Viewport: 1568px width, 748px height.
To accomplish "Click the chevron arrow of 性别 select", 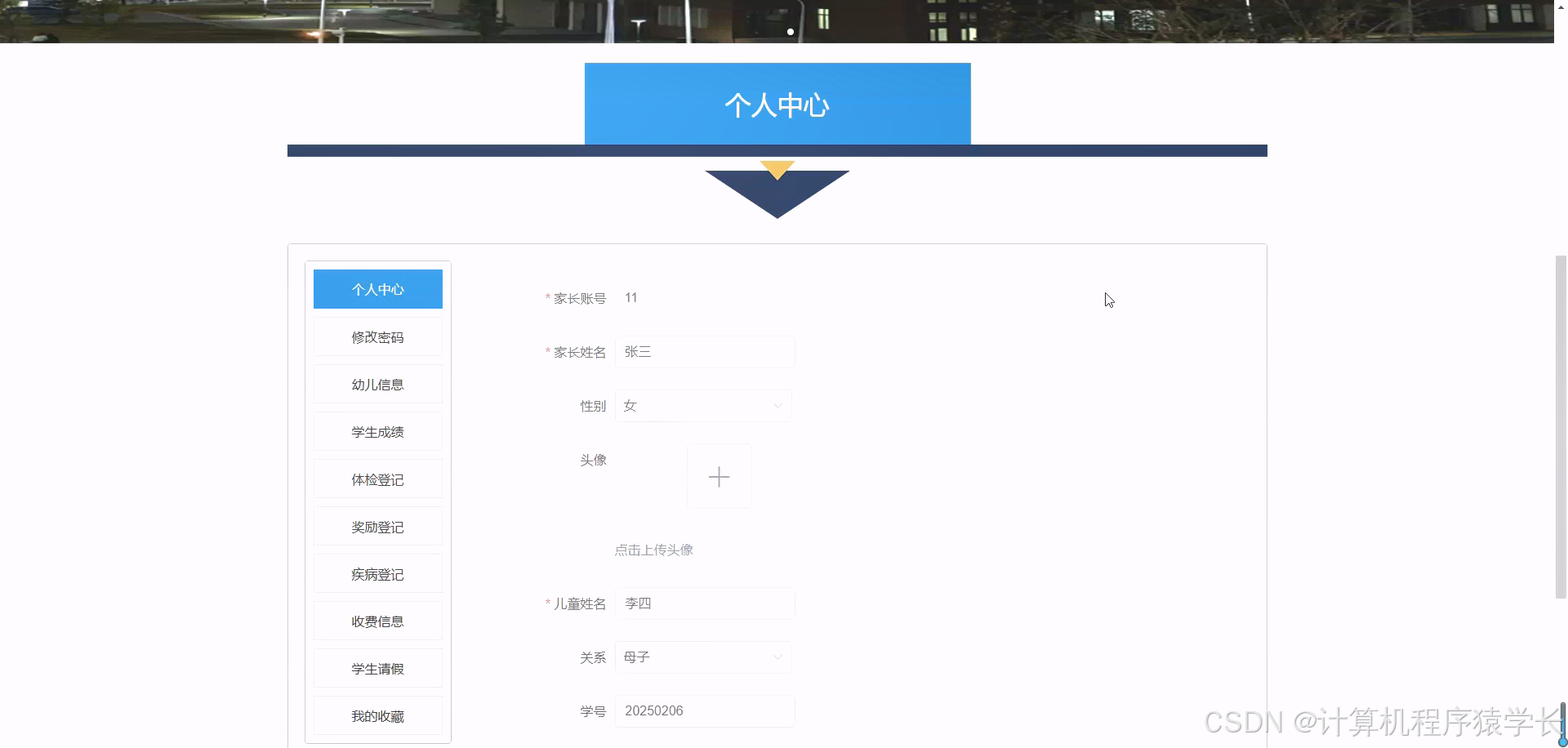I will pyautogui.click(x=777, y=406).
